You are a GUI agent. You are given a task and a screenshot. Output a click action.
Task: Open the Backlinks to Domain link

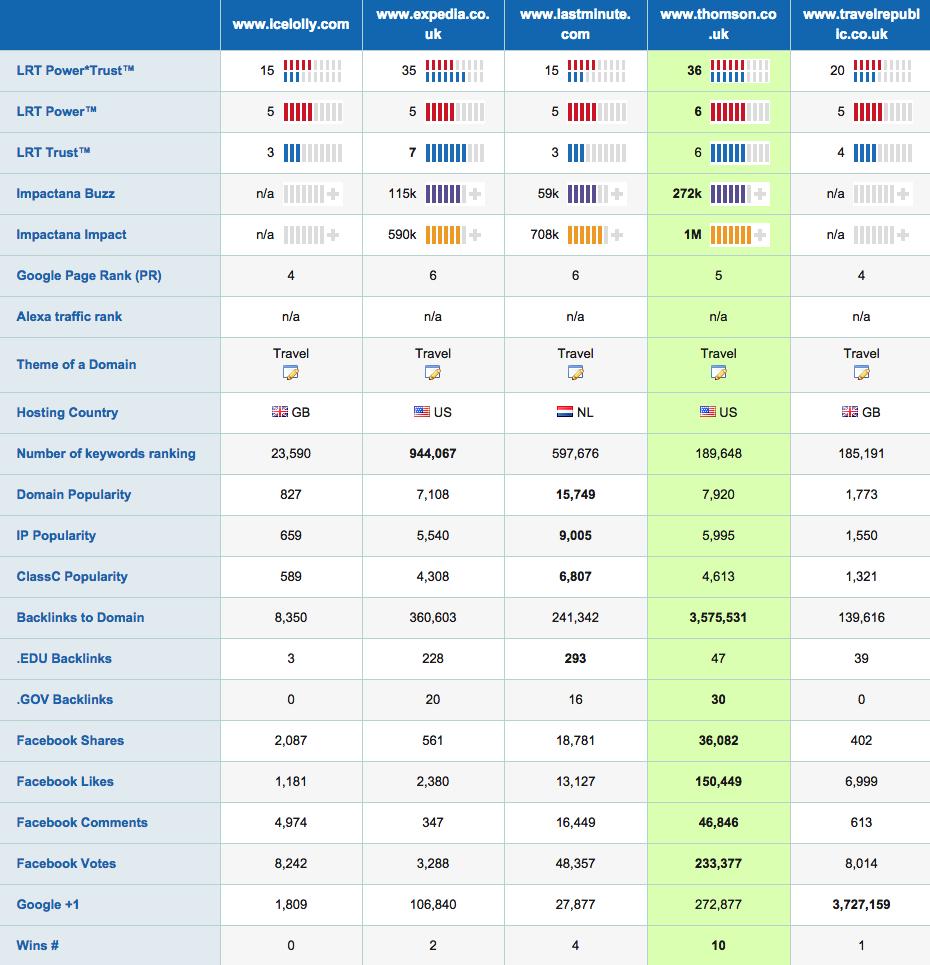80,617
